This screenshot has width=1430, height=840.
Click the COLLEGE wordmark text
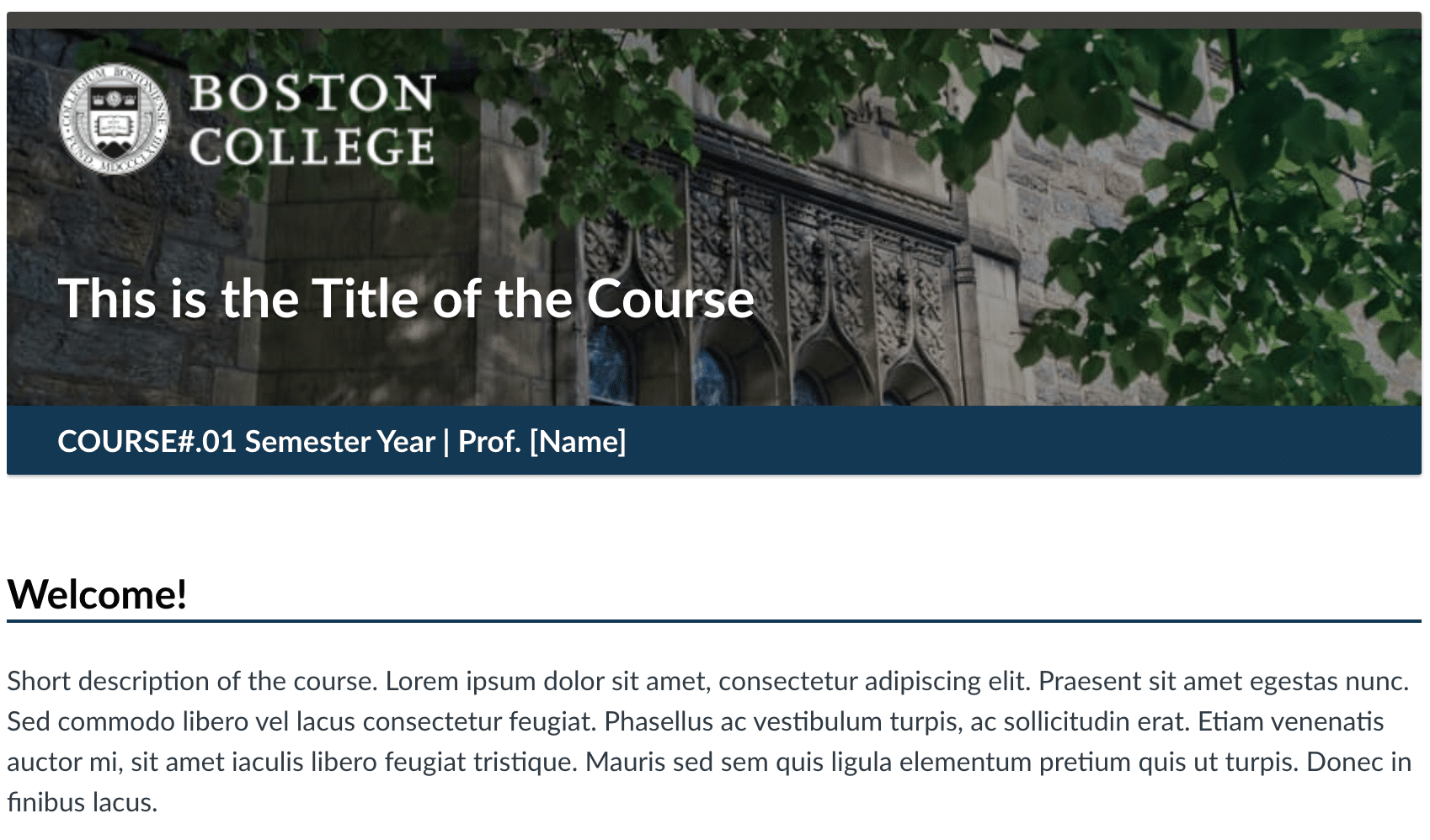click(x=312, y=147)
